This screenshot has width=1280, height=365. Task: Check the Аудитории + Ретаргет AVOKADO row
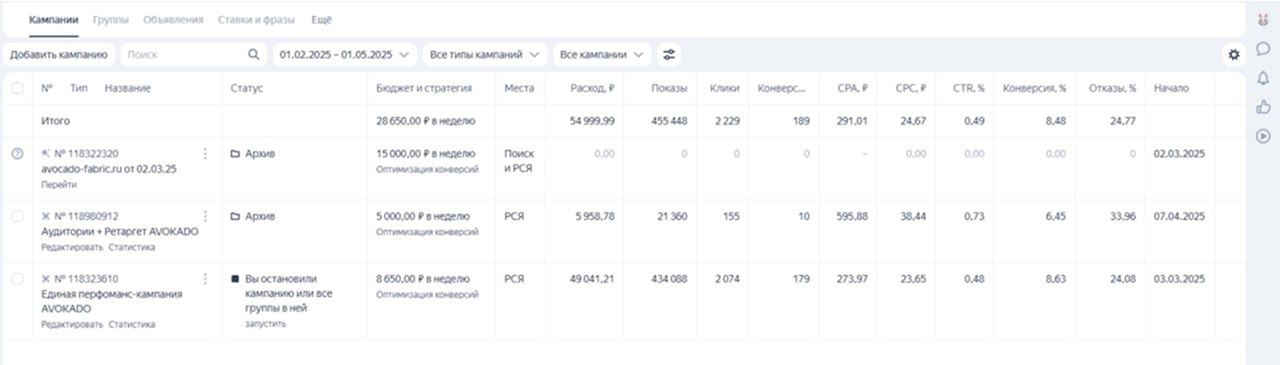coord(17,216)
